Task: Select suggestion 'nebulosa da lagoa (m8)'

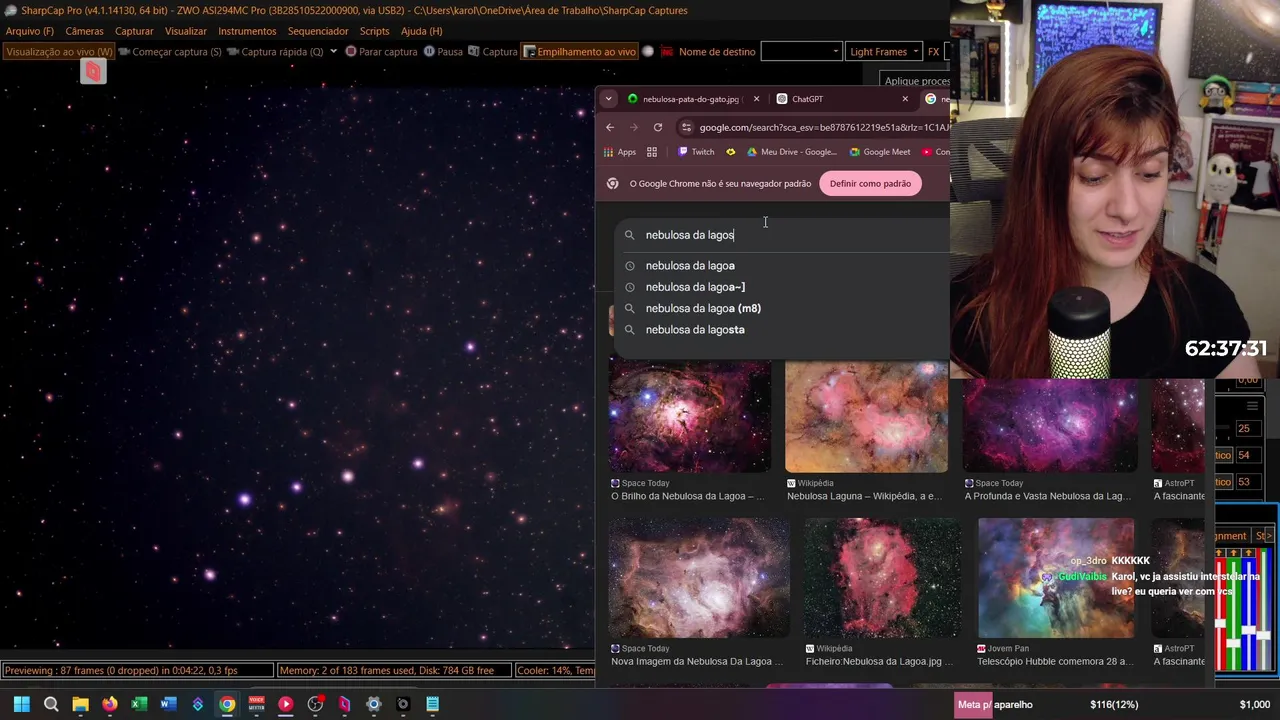Action: (x=703, y=308)
